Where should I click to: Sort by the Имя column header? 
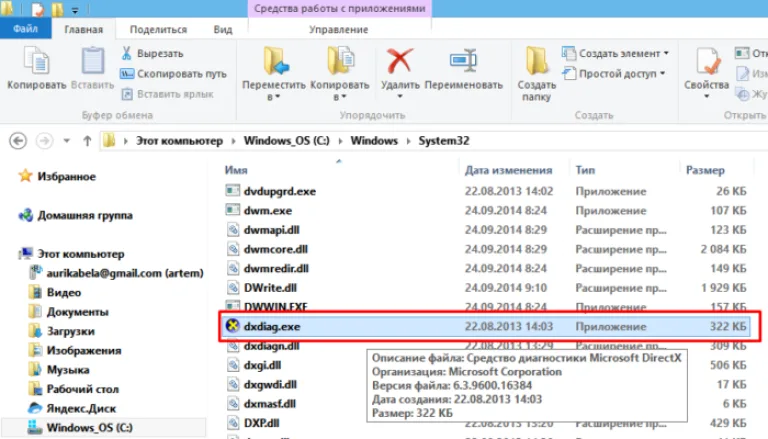[236, 170]
